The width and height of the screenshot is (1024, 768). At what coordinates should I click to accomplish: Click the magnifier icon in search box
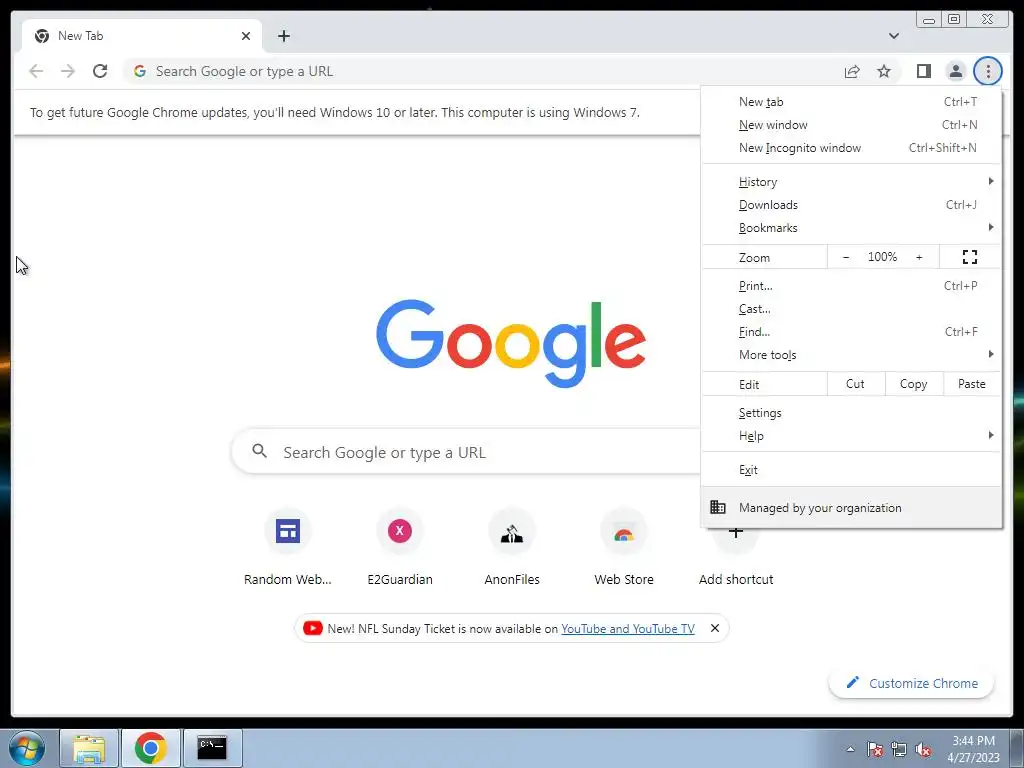(259, 451)
